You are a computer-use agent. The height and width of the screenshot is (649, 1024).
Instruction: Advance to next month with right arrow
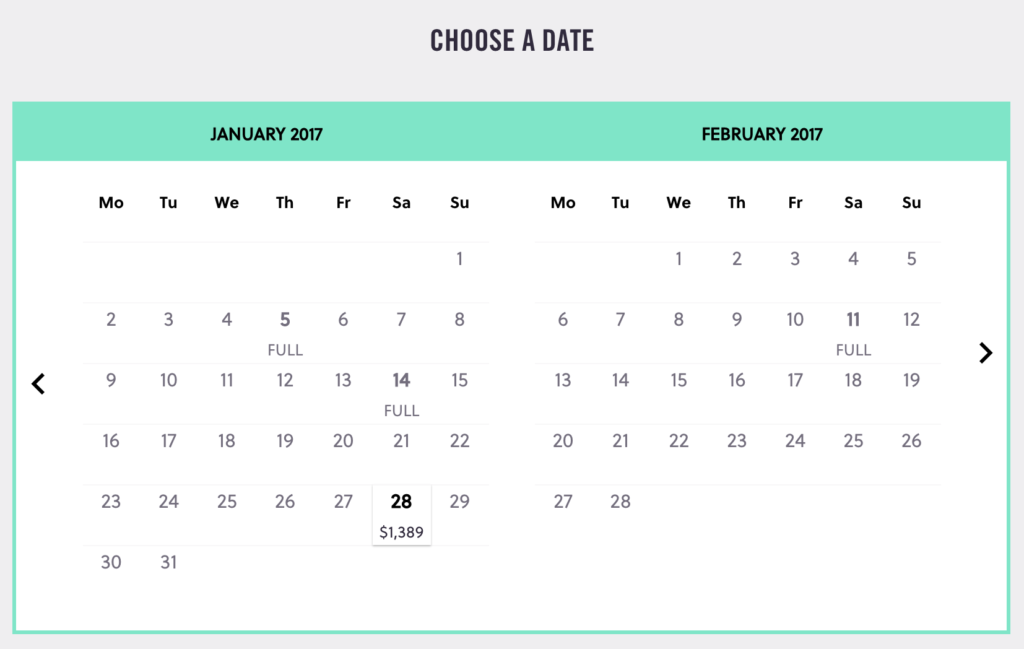coord(985,353)
